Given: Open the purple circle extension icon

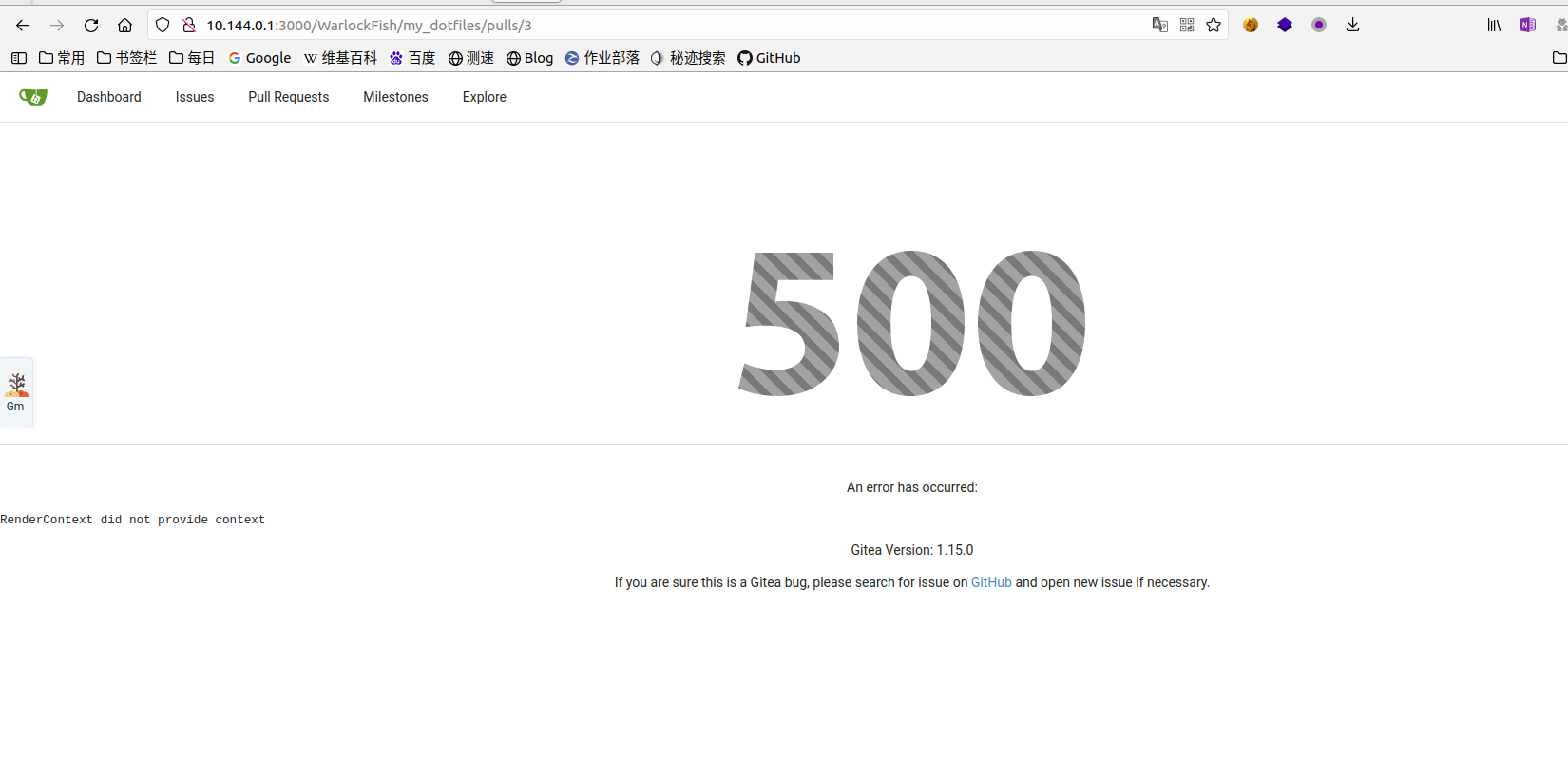Looking at the screenshot, I should [1319, 26].
